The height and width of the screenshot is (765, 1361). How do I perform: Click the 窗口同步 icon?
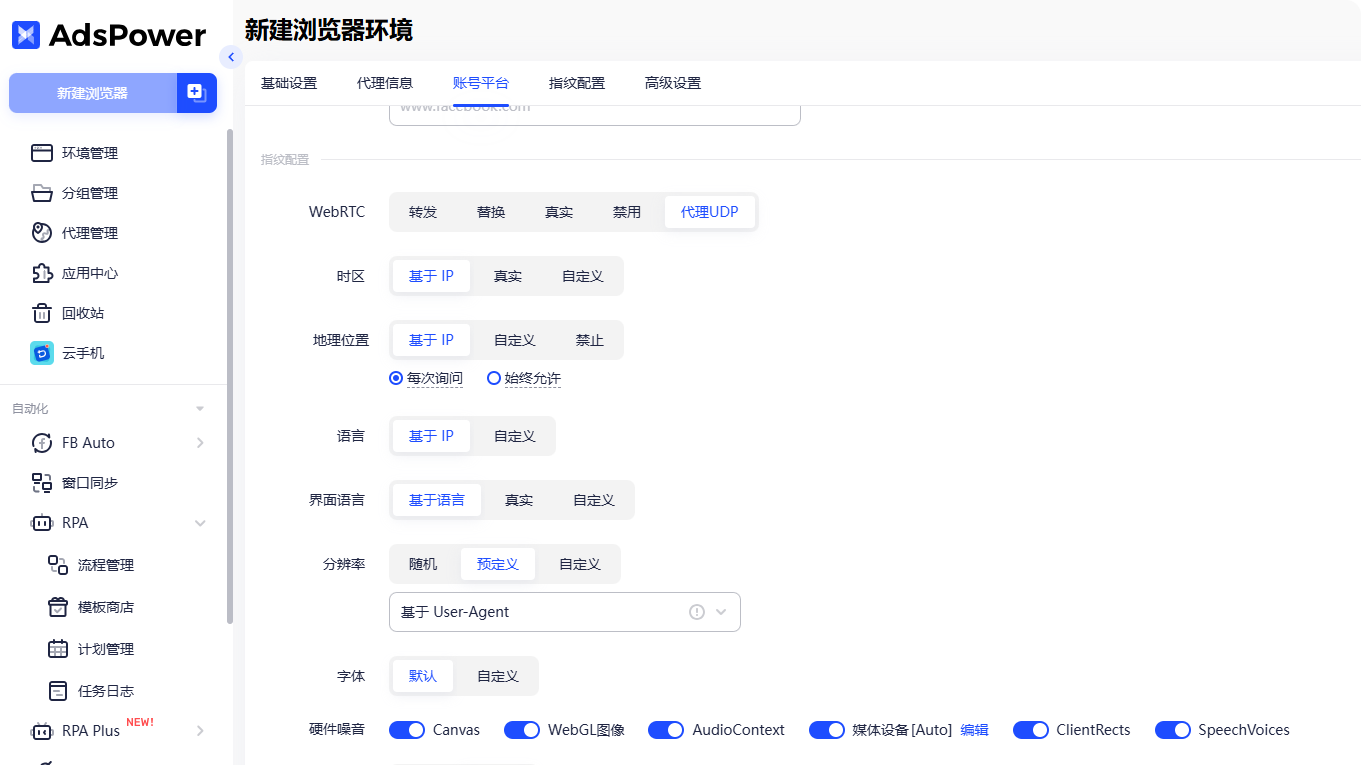(41, 483)
